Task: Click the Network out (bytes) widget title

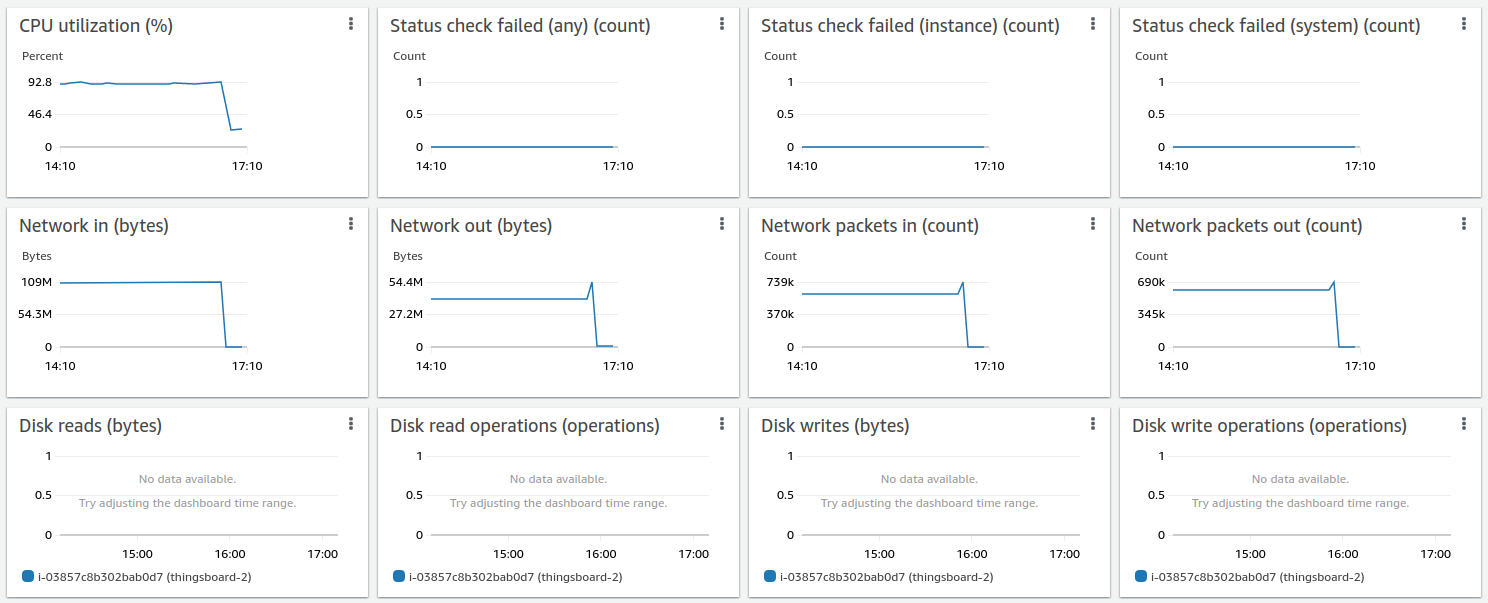Action: pos(471,226)
